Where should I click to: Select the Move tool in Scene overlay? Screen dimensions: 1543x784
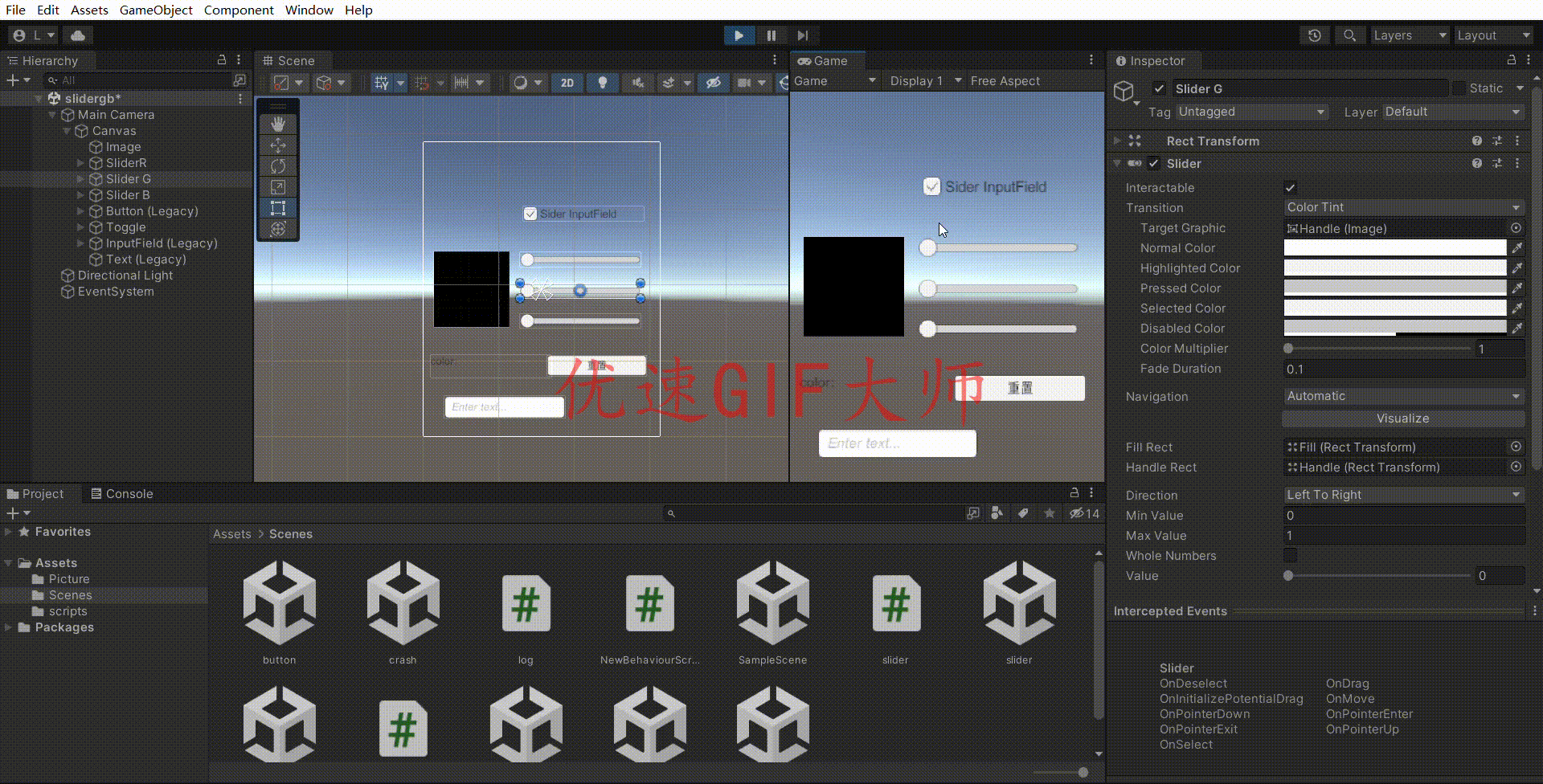(278, 145)
